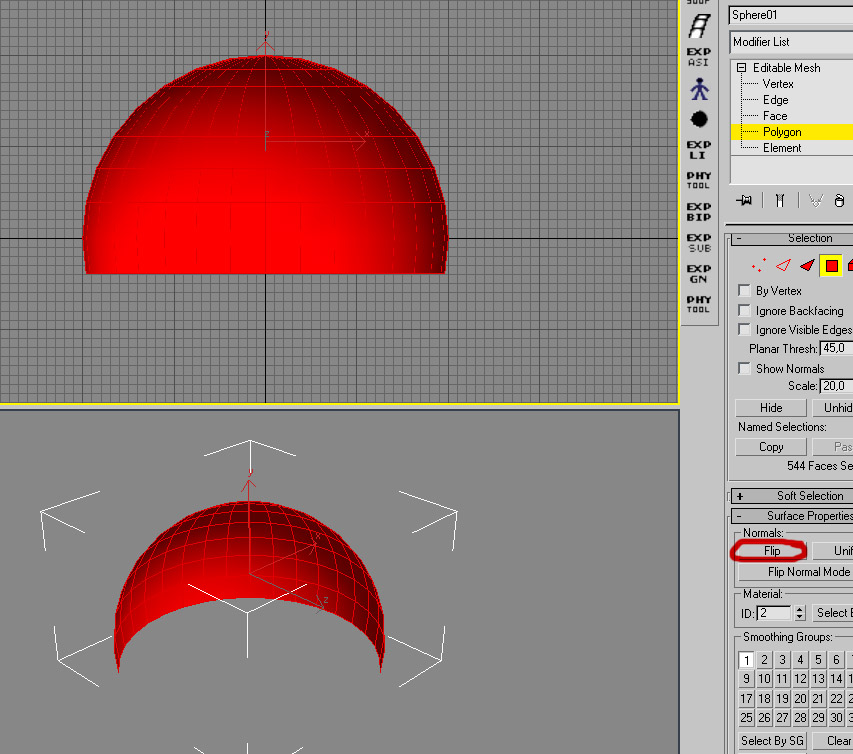Select the Polygon sub-object red square icon
The image size is (853, 754).
(x=831, y=265)
